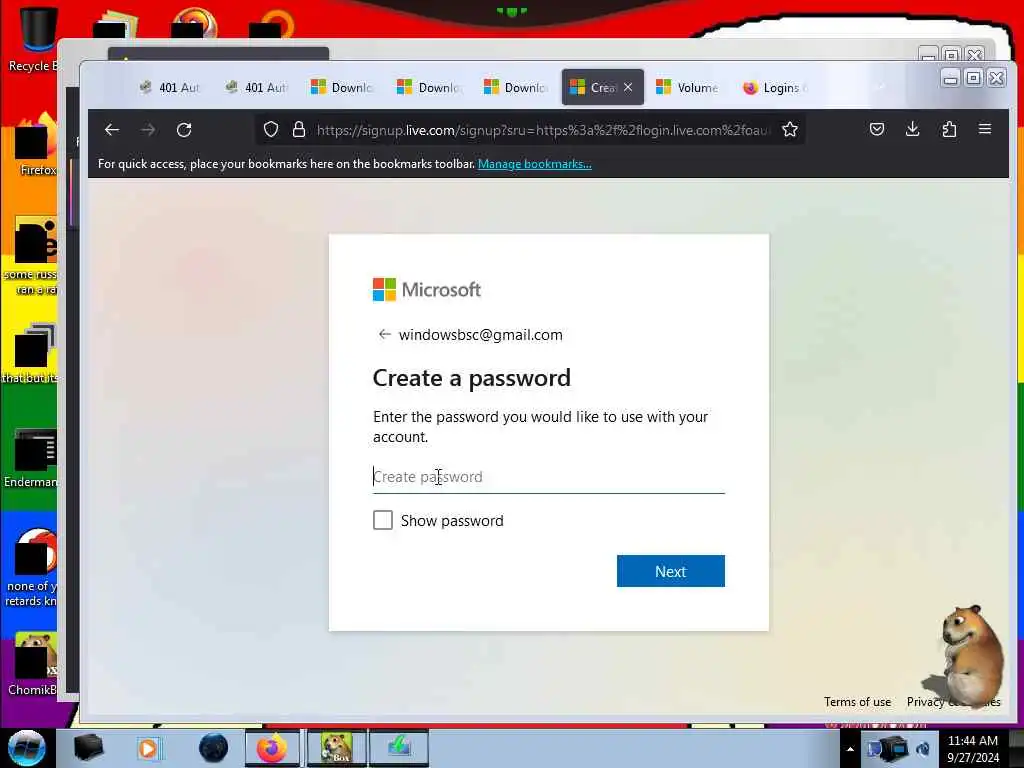
Task: Show hidden system tray icons
Action: pyautogui.click(x=850, y=749)
